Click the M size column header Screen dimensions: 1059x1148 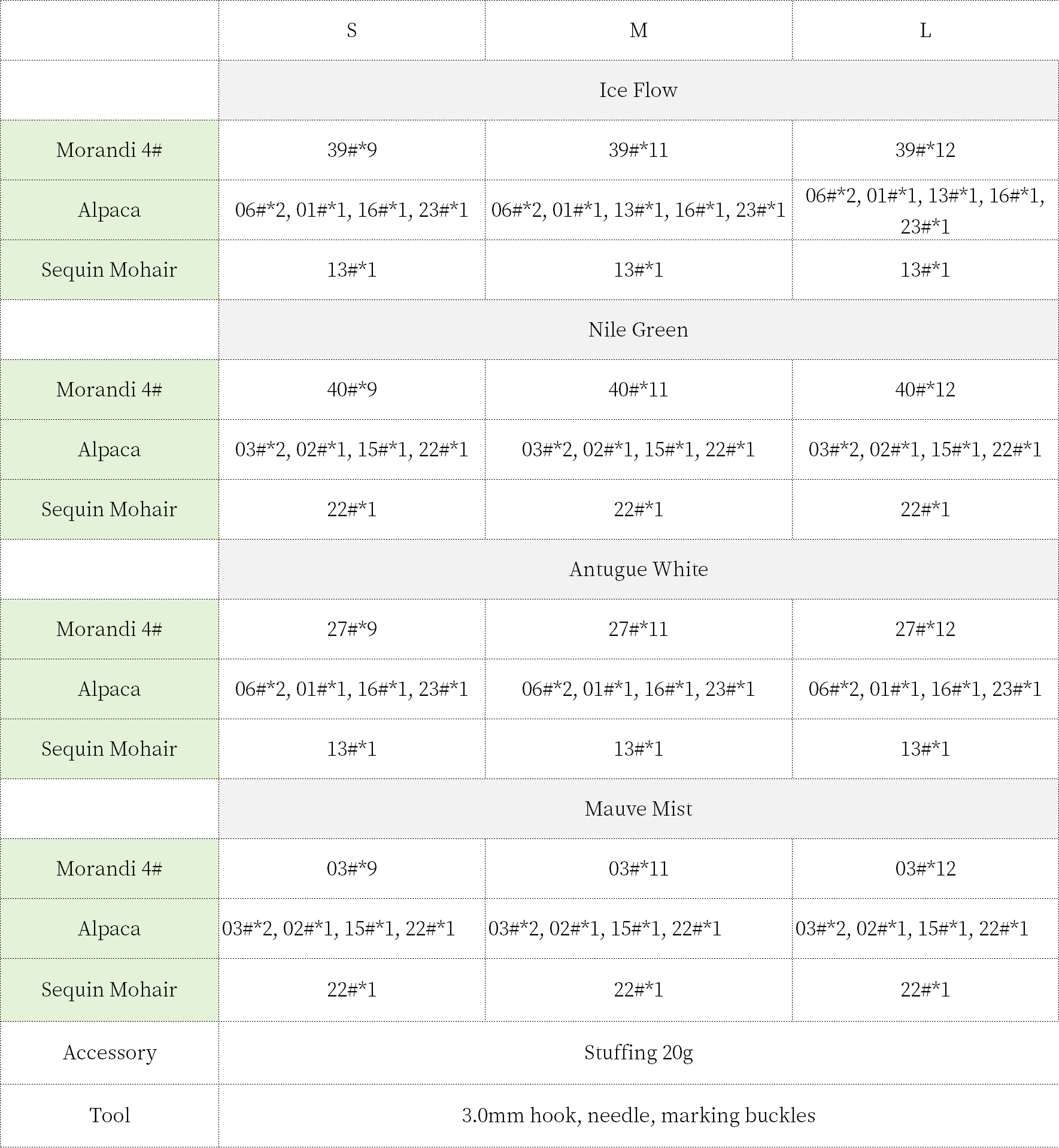[638, 30]
